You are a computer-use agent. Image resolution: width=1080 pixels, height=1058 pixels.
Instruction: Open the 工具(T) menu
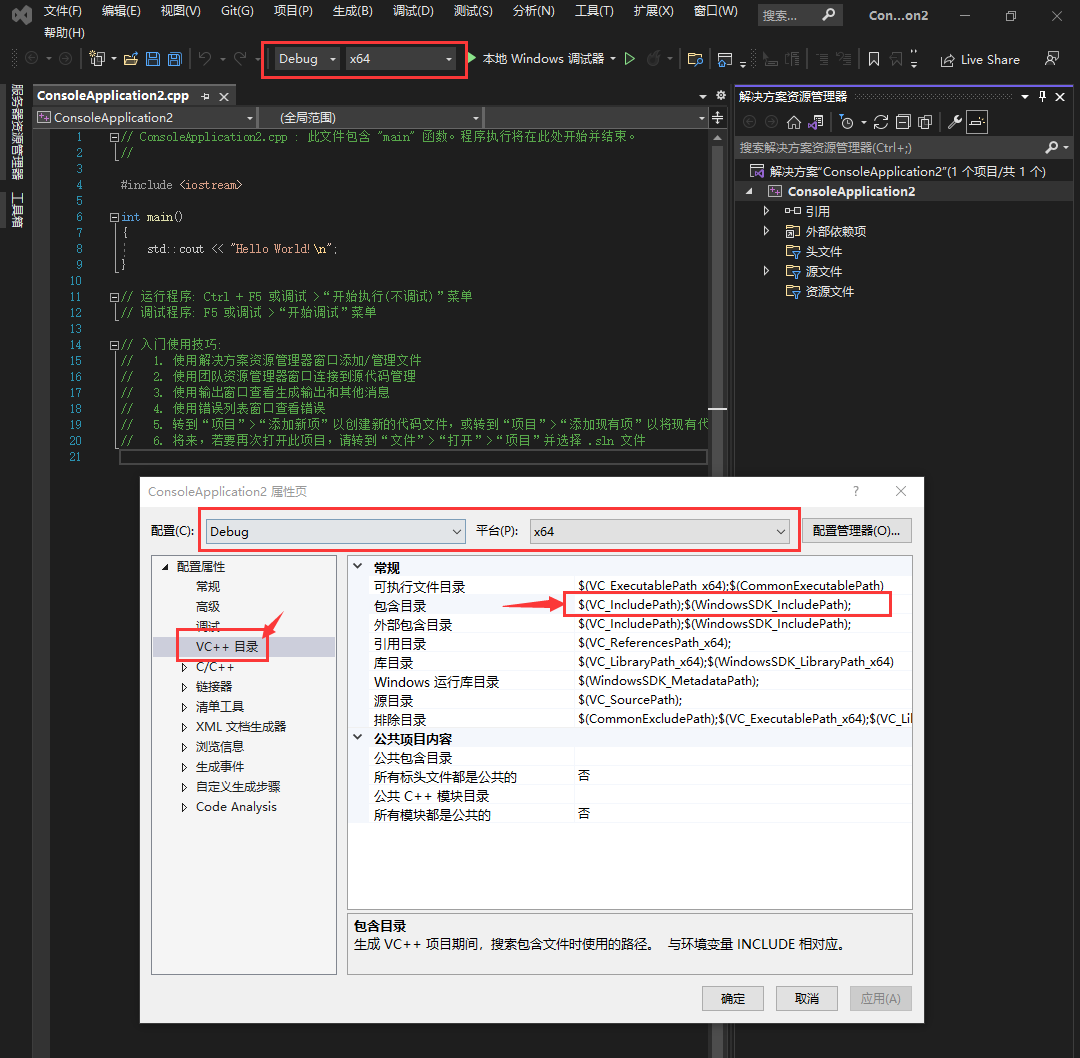[594, 11]
